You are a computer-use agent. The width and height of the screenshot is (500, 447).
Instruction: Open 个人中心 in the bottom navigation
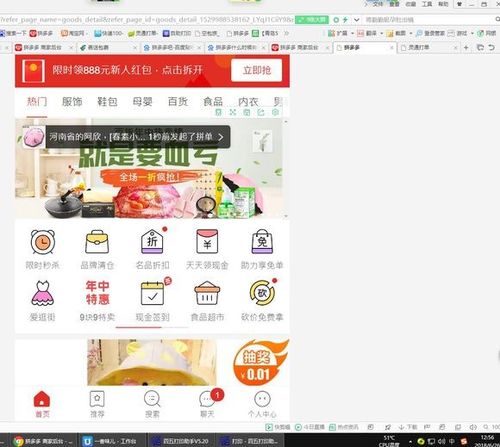click(x=262, y=404)
